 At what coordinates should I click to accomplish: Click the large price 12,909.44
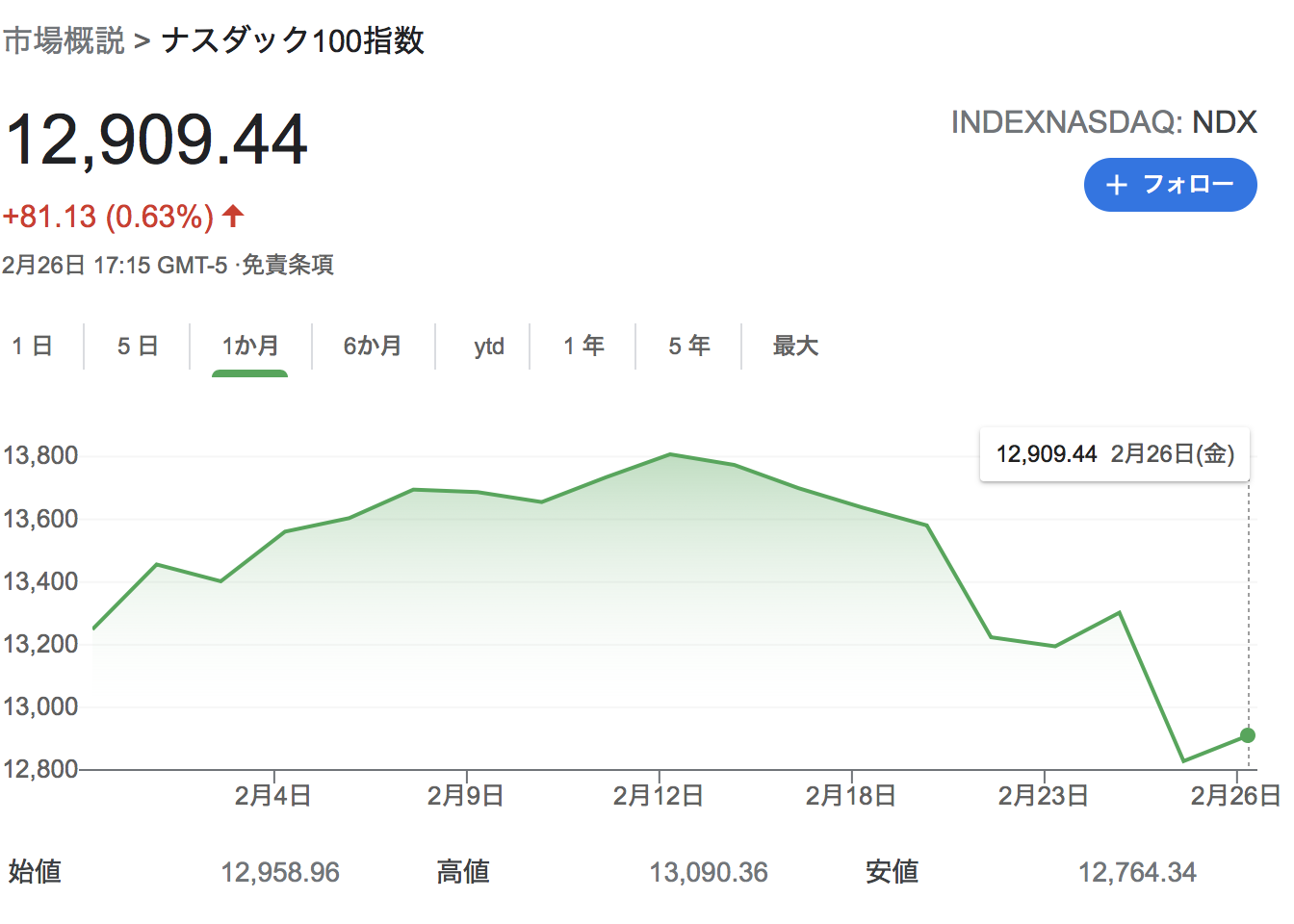click(x=157, y=141)
